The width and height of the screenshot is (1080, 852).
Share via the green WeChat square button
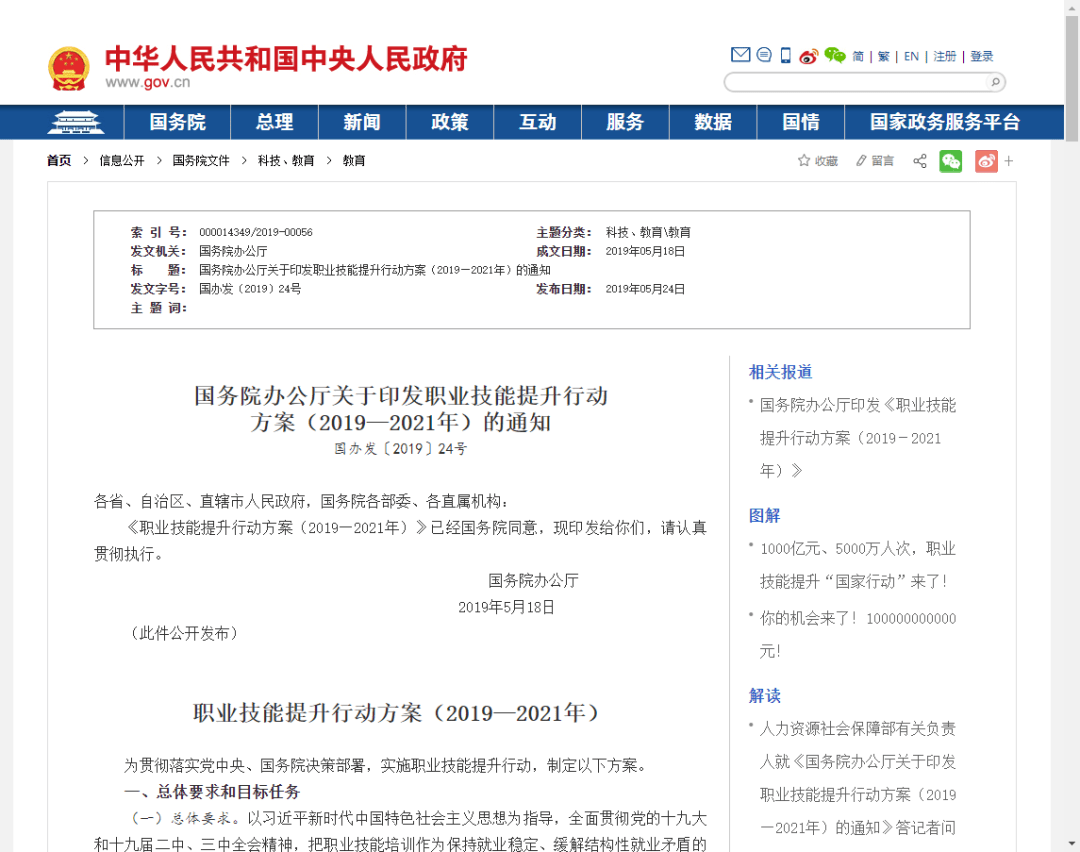click(951, 161)
